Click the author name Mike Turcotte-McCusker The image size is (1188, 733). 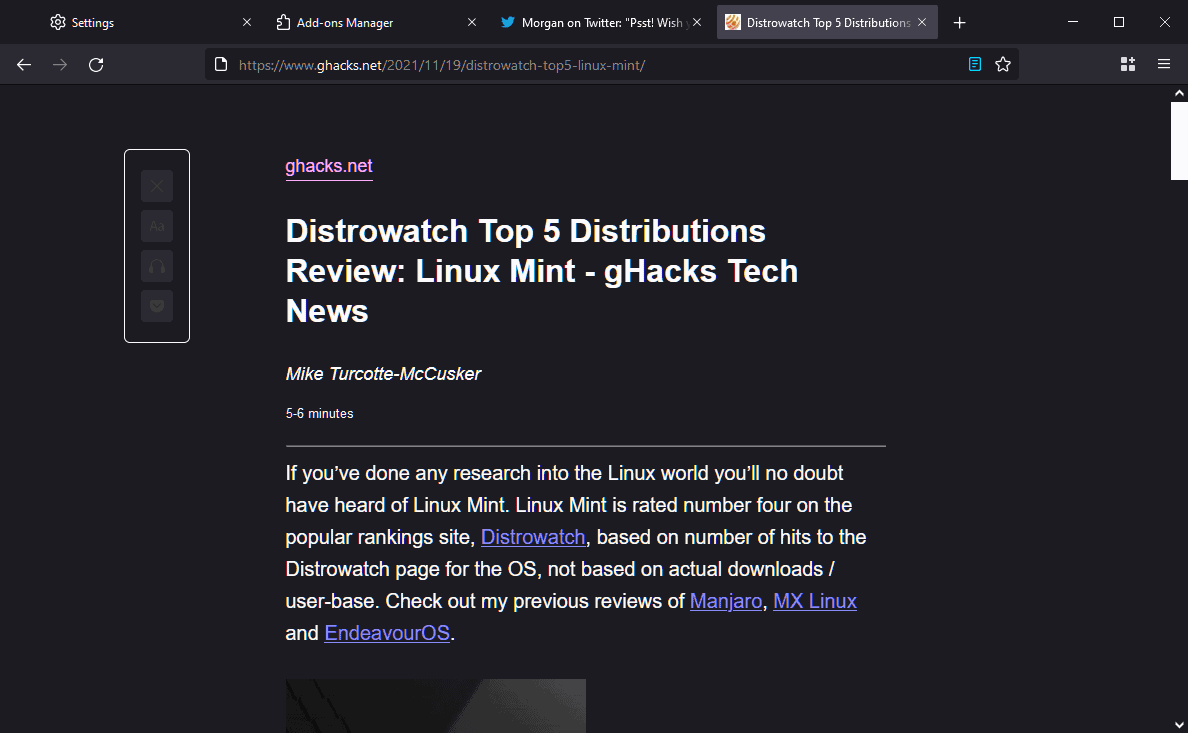(x=383, y=374)
